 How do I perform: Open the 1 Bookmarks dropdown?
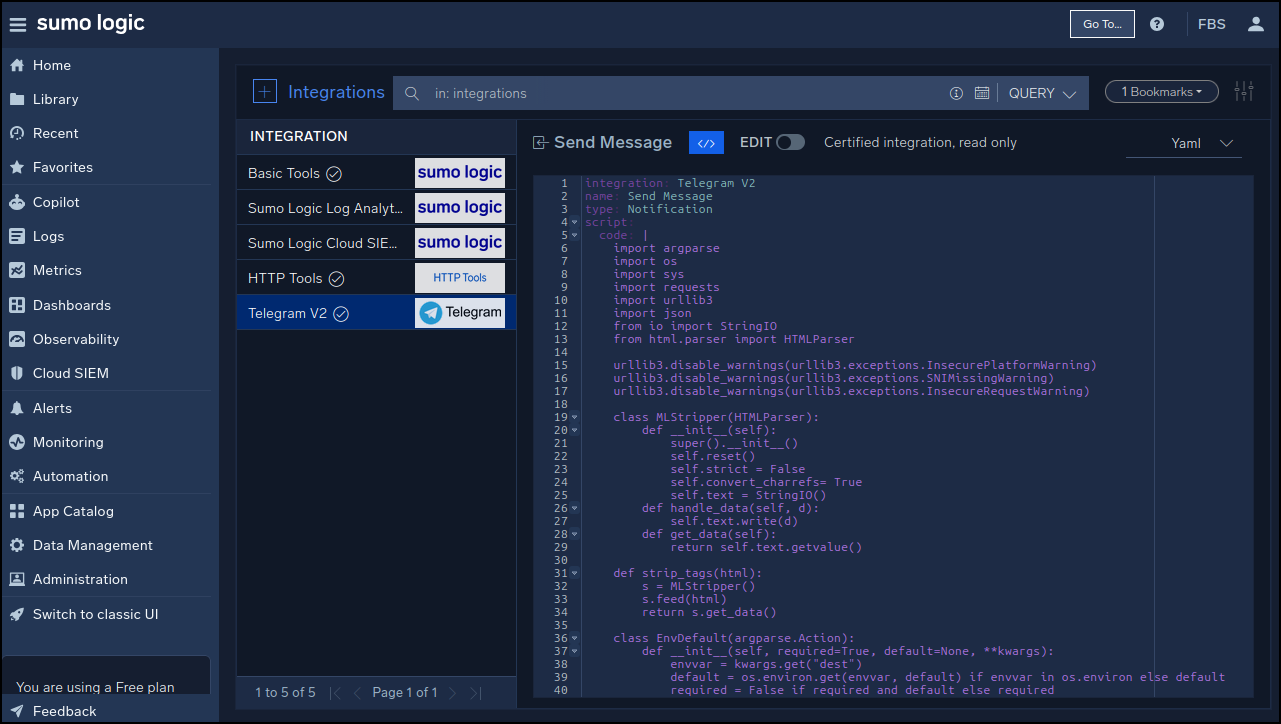(x=1161, y=92)
